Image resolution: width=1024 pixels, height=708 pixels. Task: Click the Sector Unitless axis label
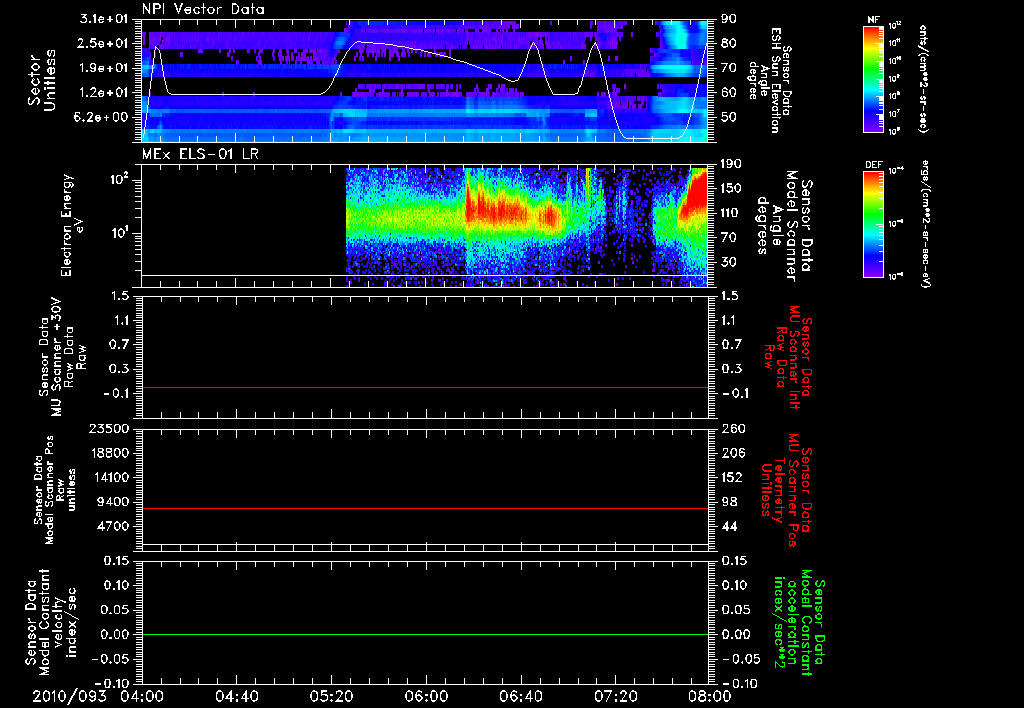coord(41,80)
